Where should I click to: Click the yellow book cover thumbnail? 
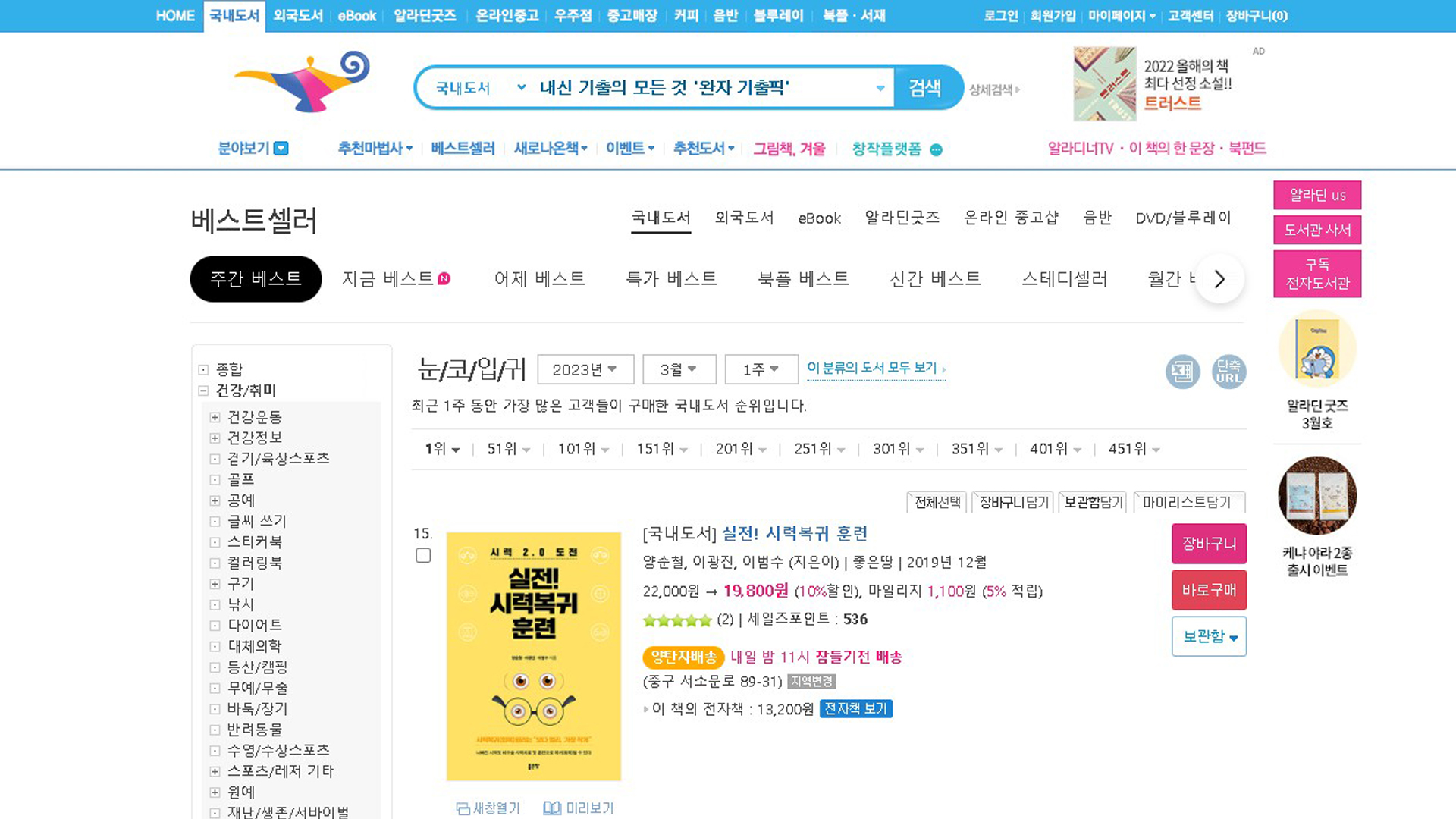[534, 657]
